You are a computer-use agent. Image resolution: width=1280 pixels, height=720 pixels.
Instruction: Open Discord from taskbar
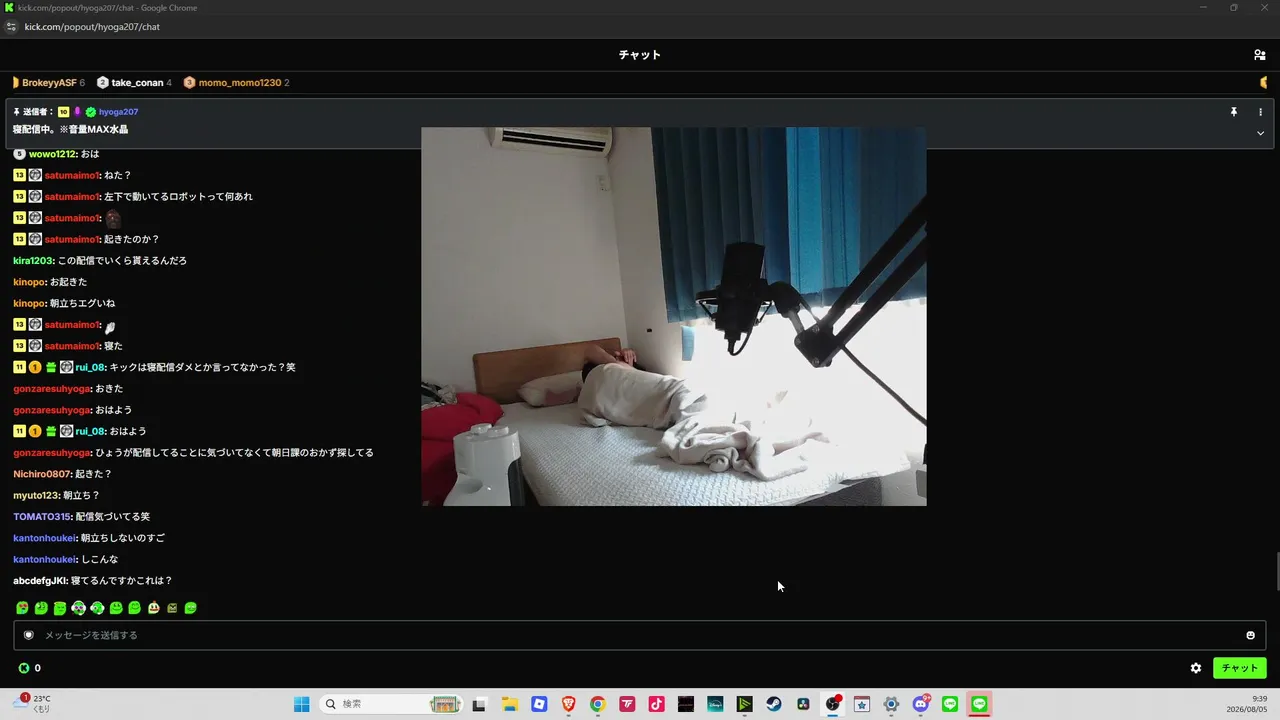pyautogui.click(x=921, y=704)
